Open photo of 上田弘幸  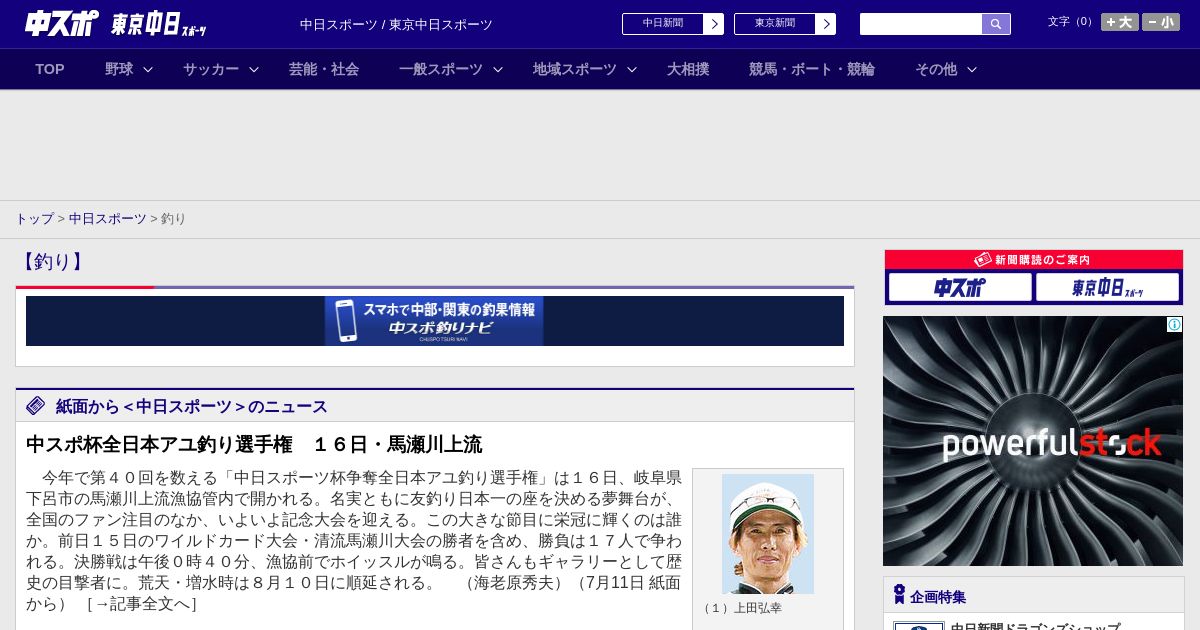point(768,534)
